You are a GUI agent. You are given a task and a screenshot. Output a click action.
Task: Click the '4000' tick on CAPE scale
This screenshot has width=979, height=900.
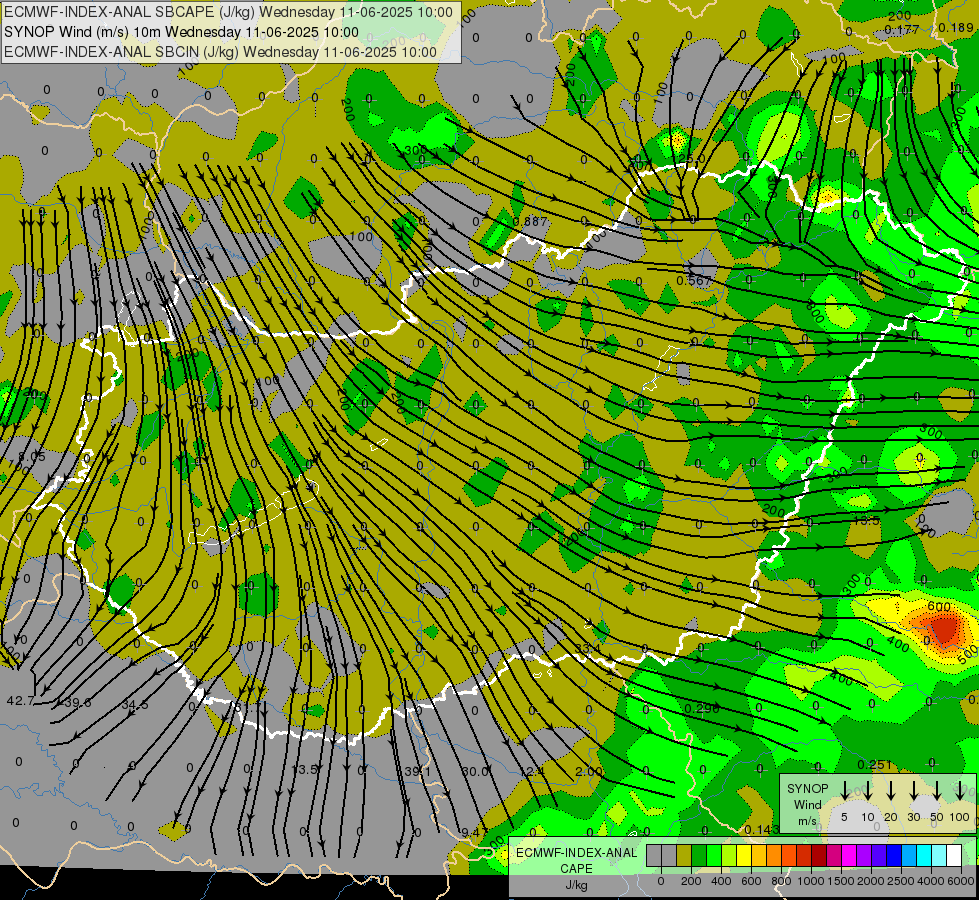pyautogui.click(x=930, y=881)
